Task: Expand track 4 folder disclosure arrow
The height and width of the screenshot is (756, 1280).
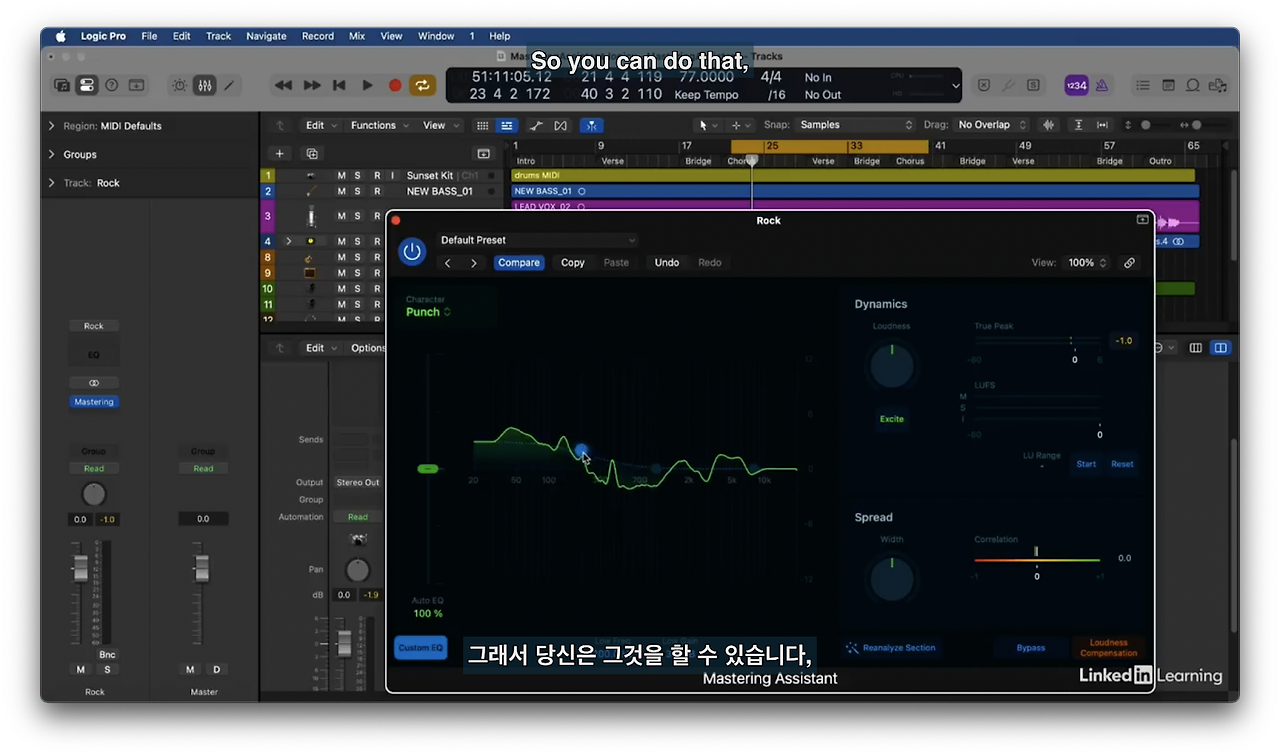Action: [x=288, y=241]
